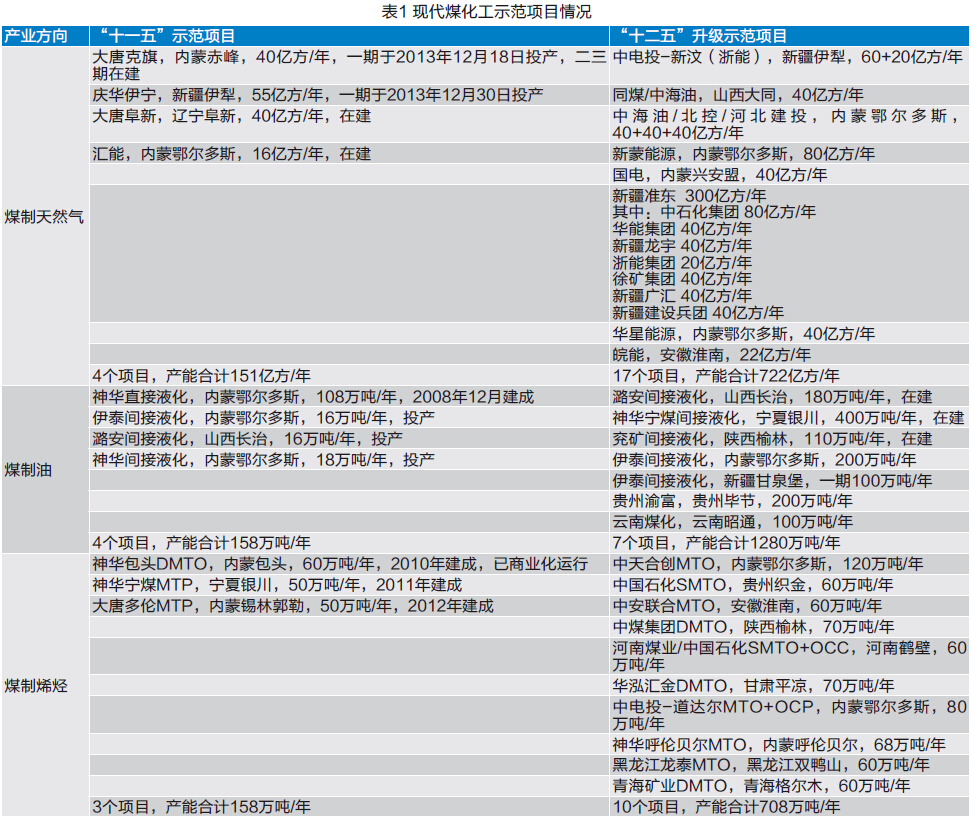
Task: Select the line 徐矿集团 40亿方/年
Action: tap(682, 279)
